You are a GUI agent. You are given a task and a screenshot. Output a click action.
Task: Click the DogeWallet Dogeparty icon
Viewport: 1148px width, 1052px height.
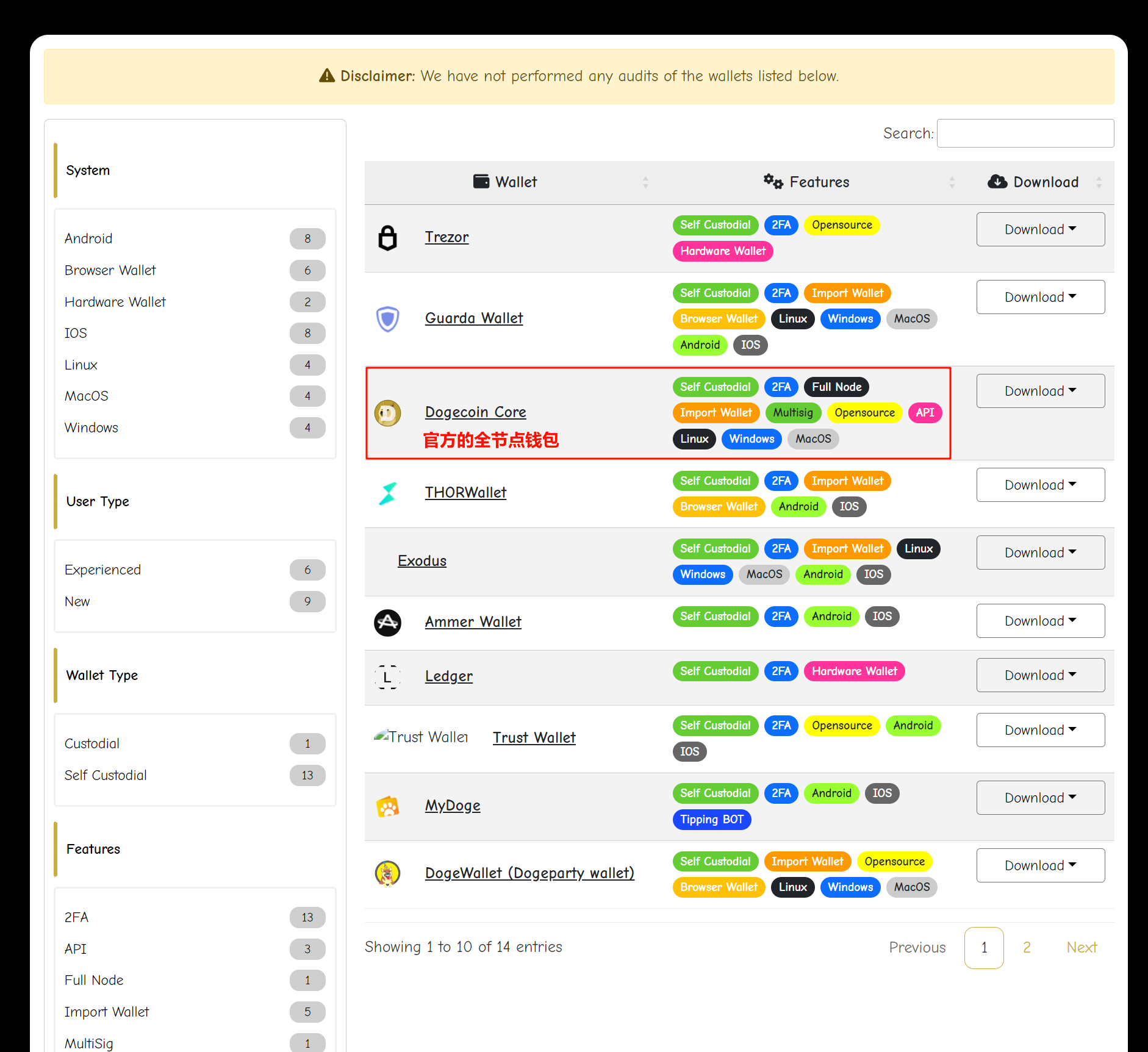pos(387,873)
